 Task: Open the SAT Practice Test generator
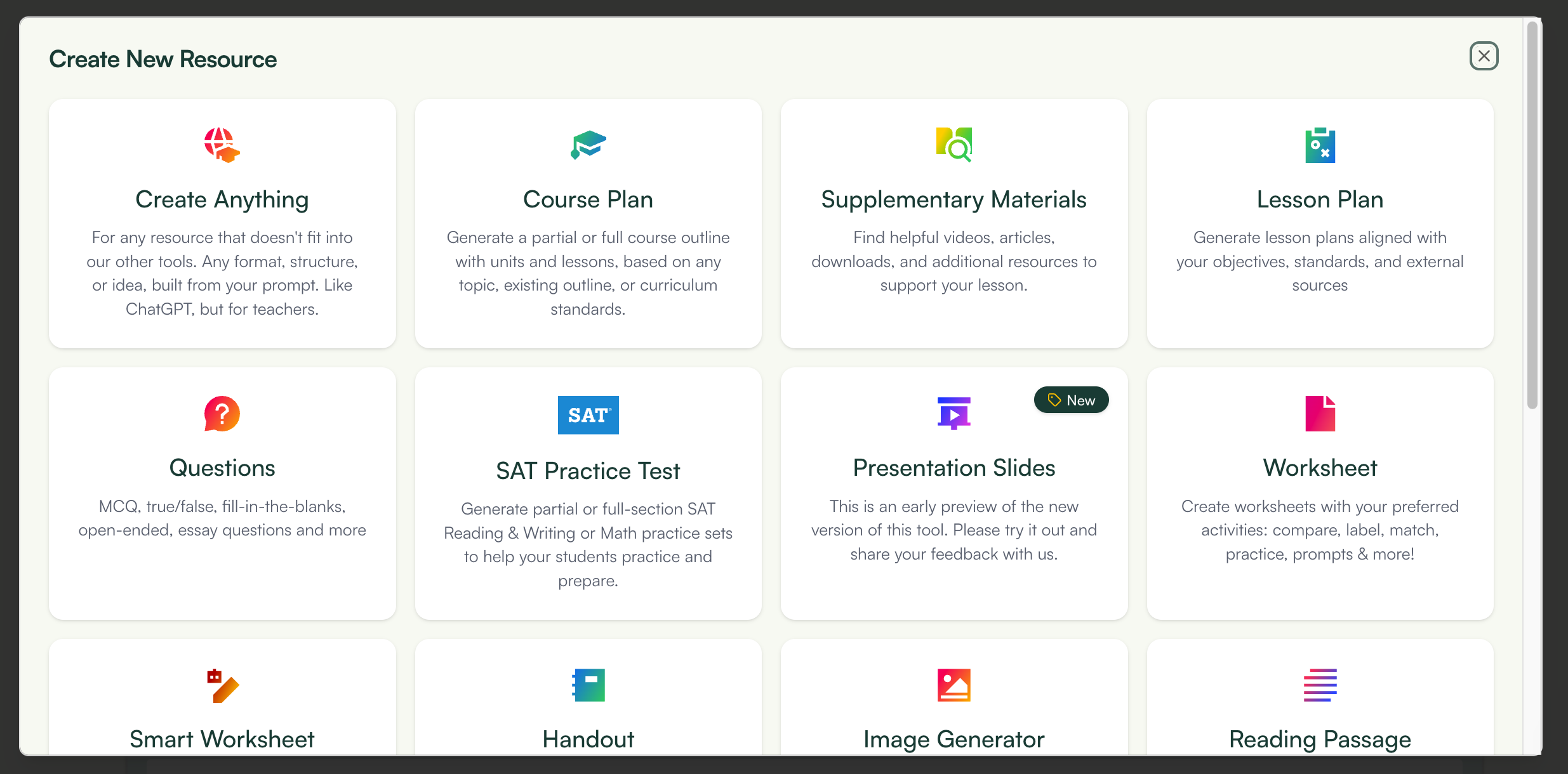[587, 494]
